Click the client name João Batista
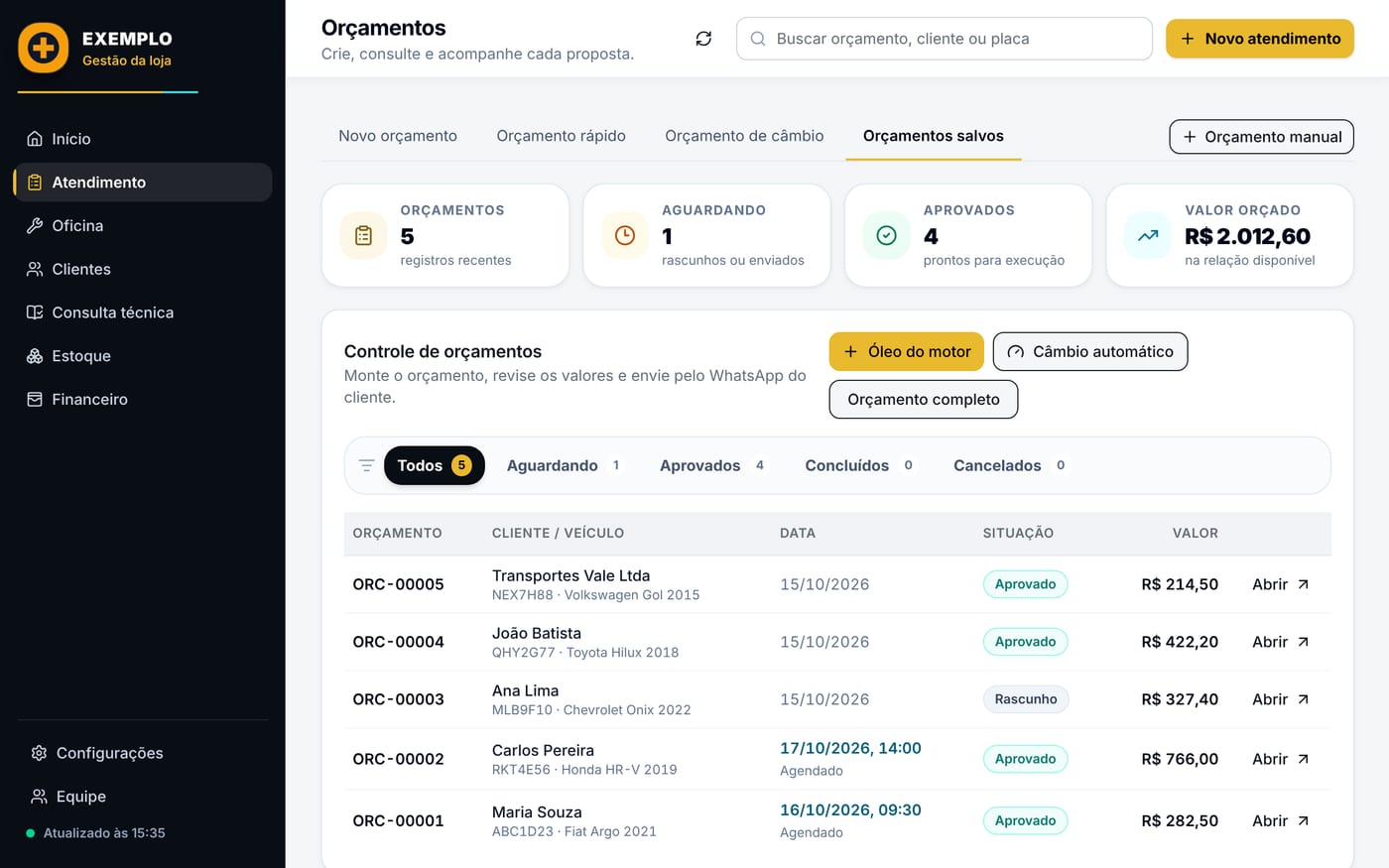This screenshot has height=868, width=1389. 537,633
